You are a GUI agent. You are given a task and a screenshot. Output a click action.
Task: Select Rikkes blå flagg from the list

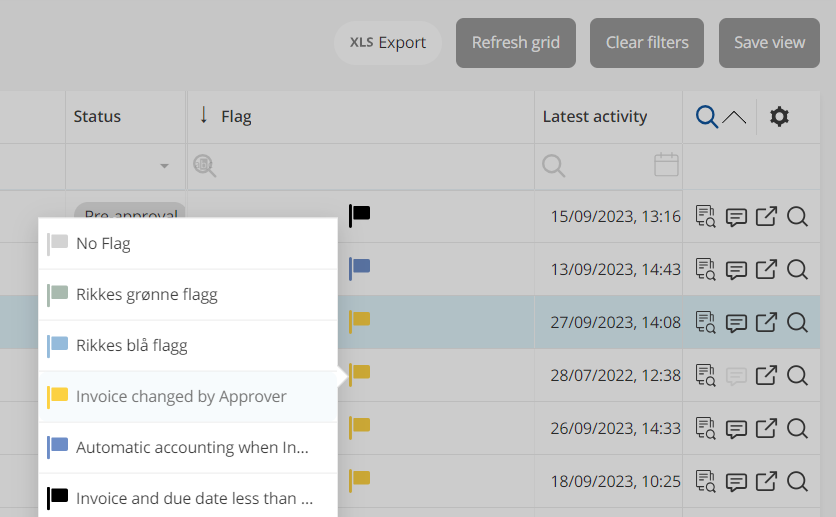[131, 346]
